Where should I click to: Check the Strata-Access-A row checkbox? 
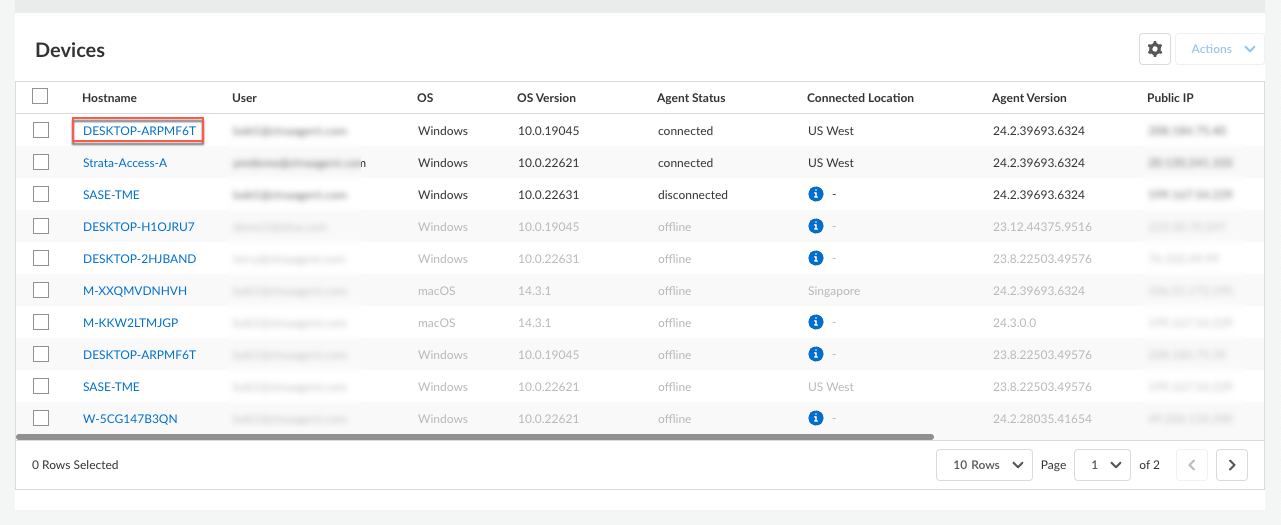coord(40,162)
